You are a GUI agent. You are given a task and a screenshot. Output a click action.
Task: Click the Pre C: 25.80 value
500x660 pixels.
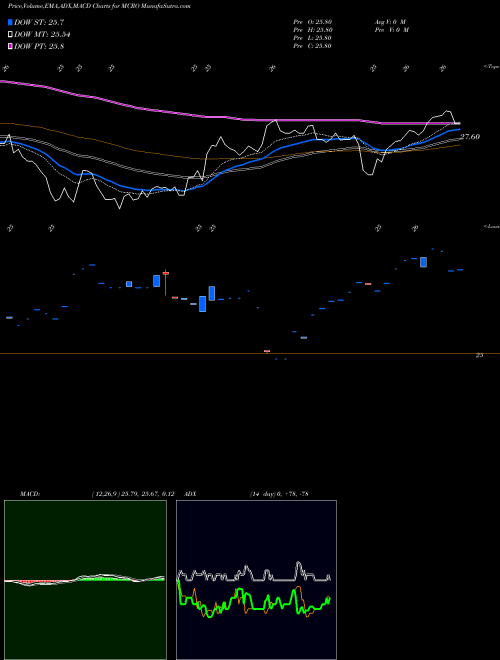[313, 46]
